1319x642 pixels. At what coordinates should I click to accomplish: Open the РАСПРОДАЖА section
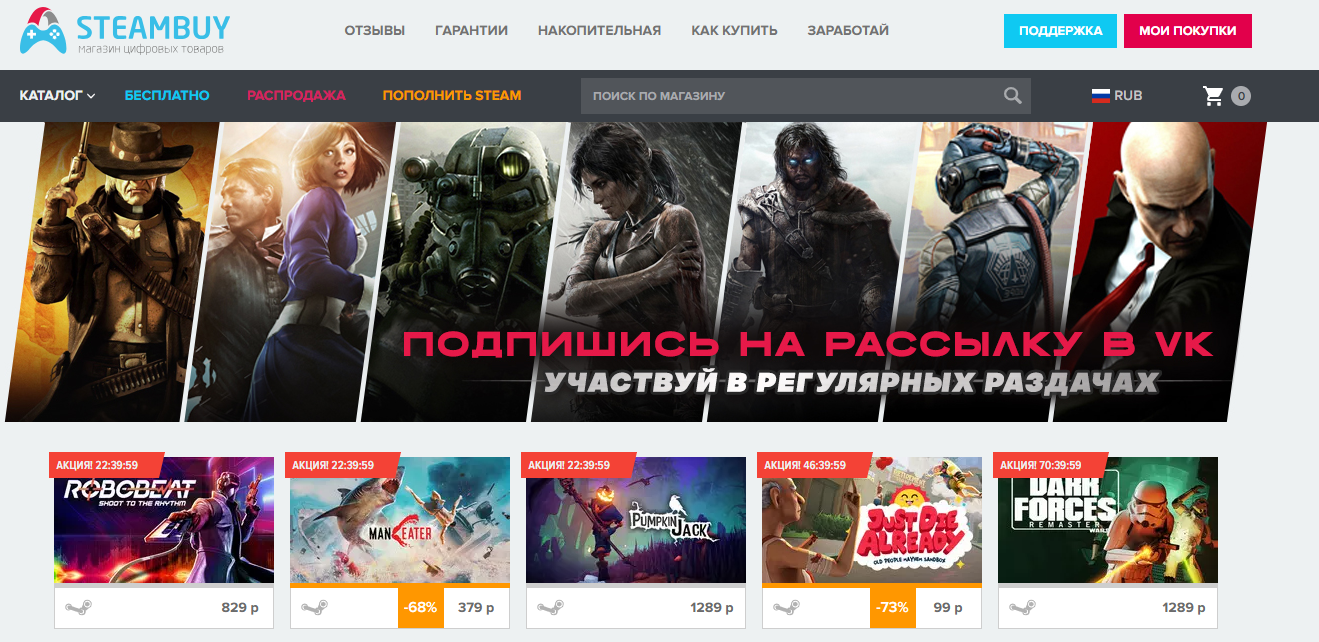296,96
